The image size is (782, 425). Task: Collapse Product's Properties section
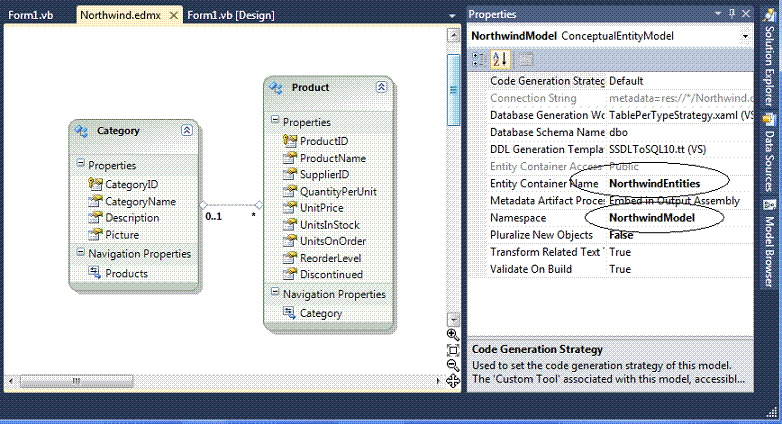click(x=275, y=119)
